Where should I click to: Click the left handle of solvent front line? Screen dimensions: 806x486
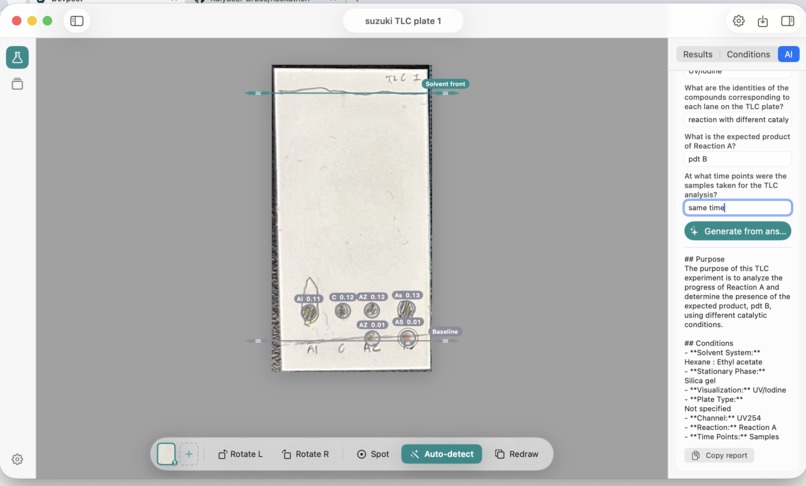click(x=258, y=93)
